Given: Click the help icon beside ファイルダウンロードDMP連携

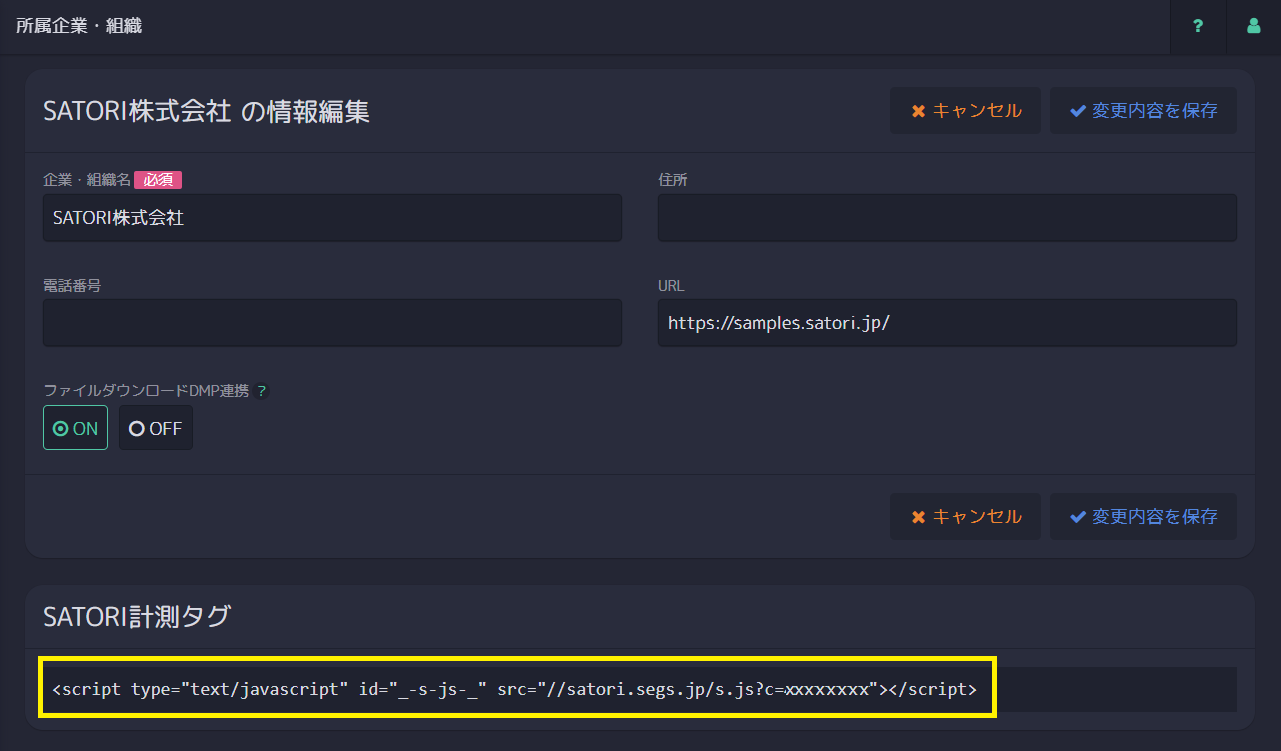Looking at the screenshot, I should (262, 391).
